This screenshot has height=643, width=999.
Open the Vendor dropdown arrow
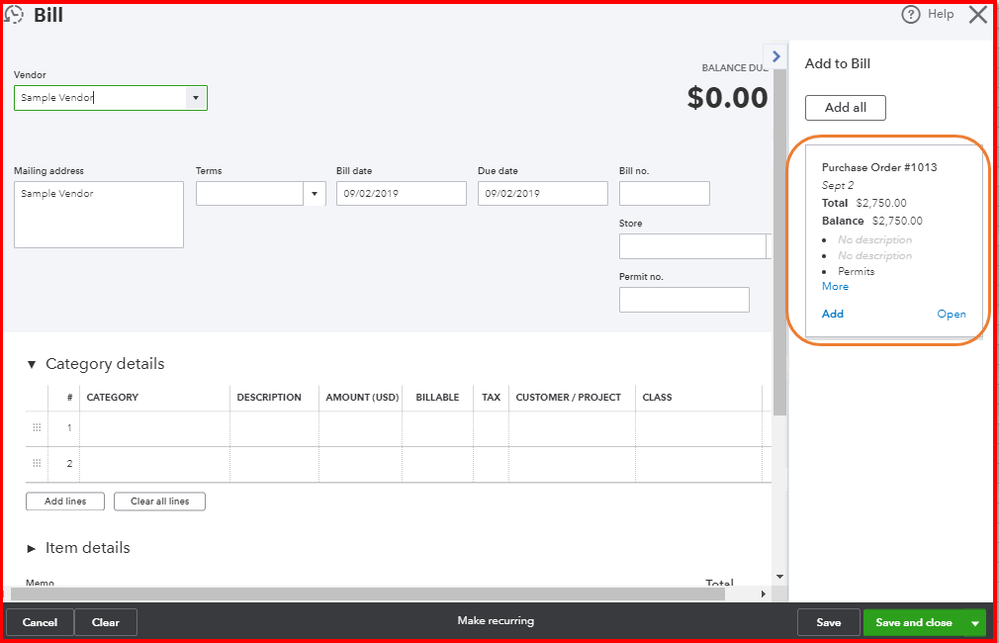pyautogui.click(x=196, y=98)
